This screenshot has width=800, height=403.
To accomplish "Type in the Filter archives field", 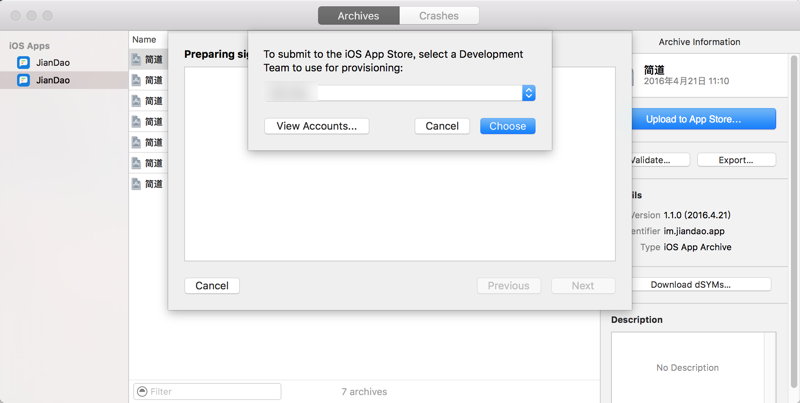I will pos(212,391).
